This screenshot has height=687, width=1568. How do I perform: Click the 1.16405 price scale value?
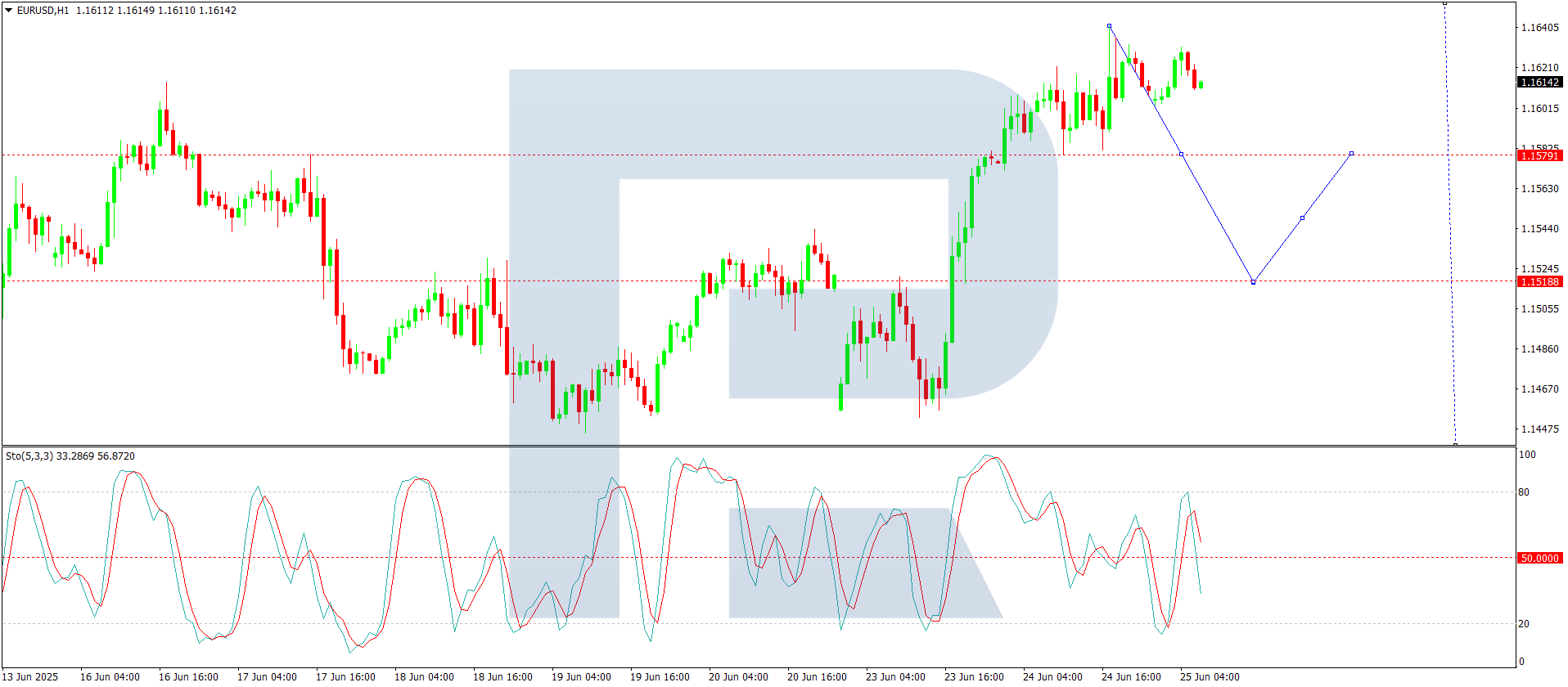(x=1539, y=28)
